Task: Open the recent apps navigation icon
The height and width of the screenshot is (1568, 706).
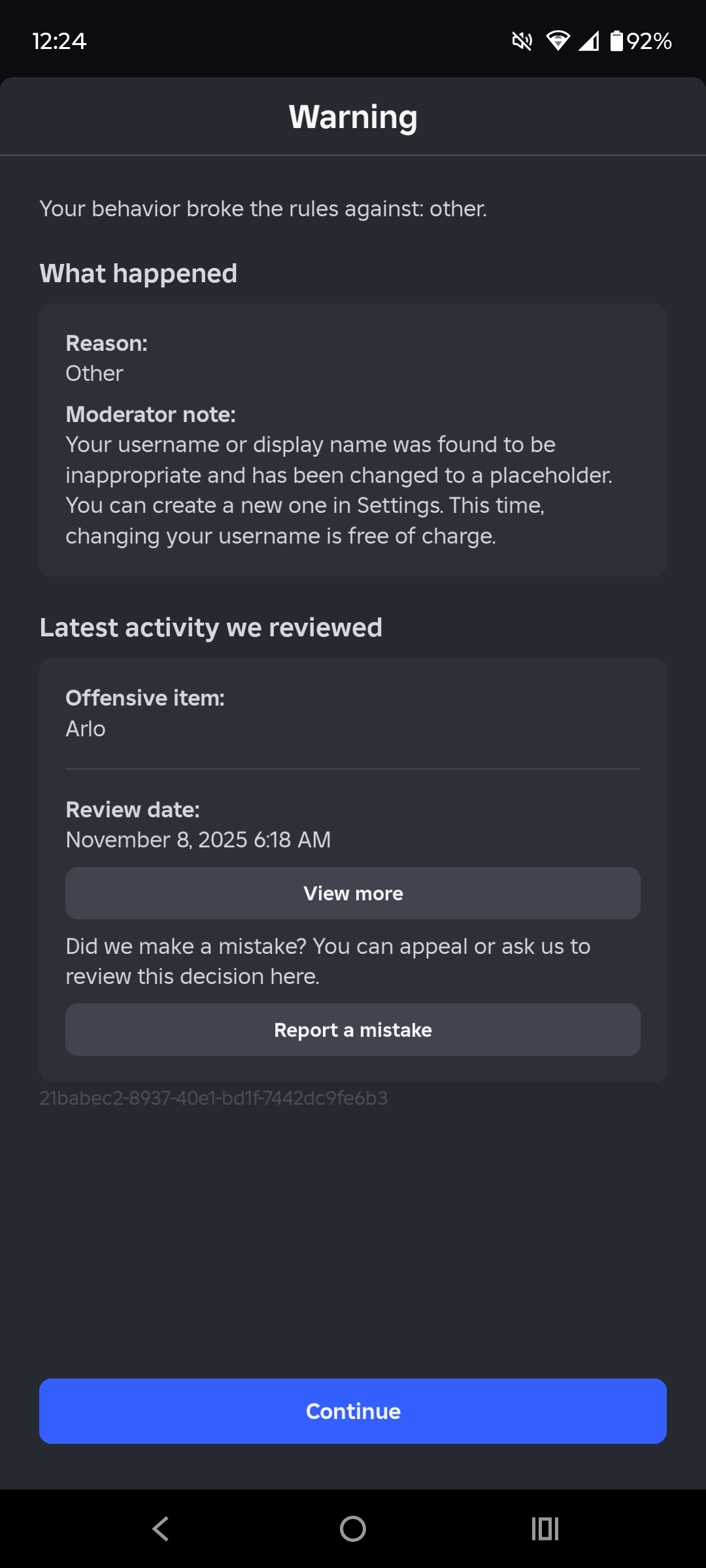Action: (x=545, y=1529)
